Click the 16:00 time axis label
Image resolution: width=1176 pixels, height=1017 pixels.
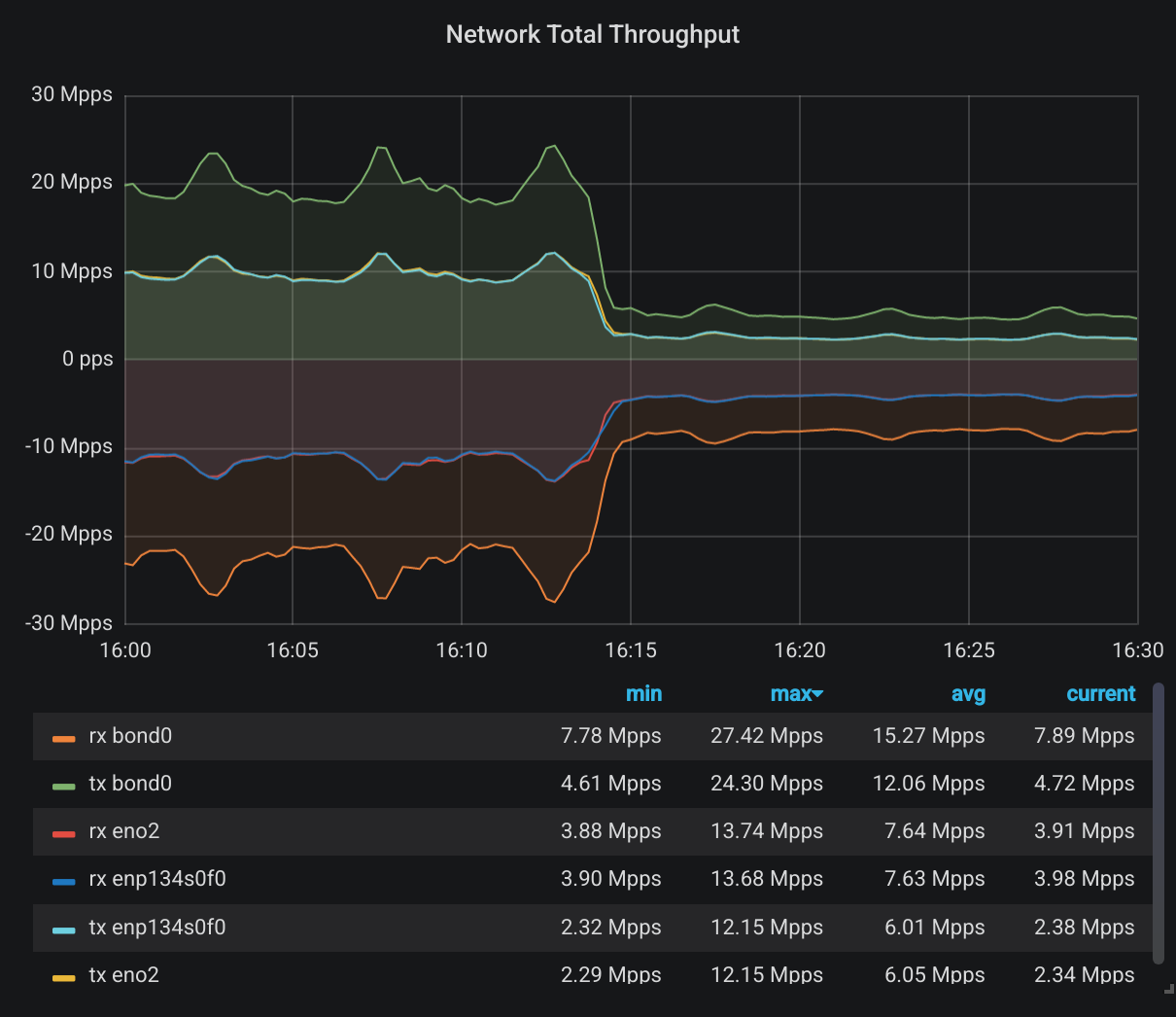coord(125,650)
